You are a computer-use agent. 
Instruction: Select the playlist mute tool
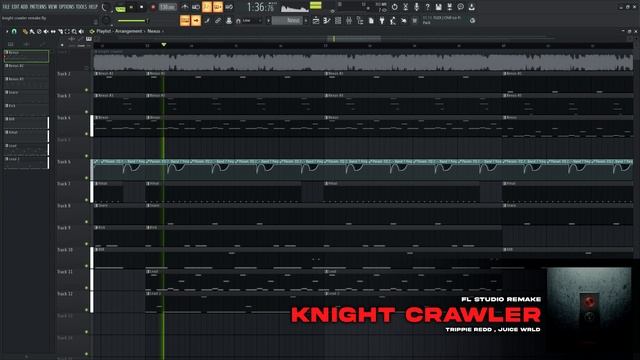pos(46,31)
